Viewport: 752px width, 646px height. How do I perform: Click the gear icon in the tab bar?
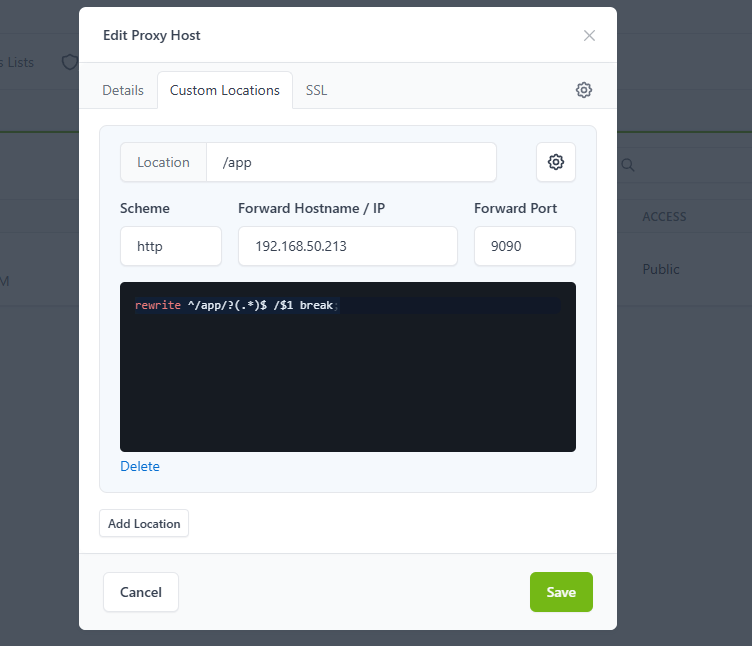(x=584, y=90)
